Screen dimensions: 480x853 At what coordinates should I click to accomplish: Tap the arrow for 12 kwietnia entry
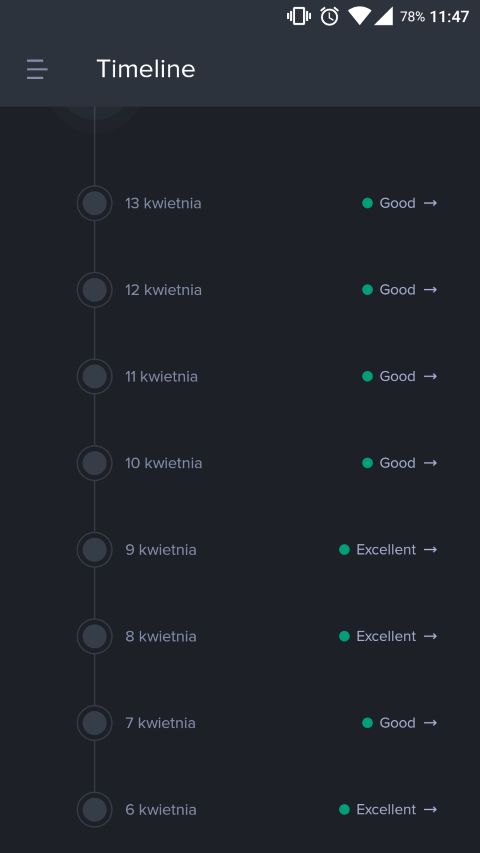tap(430, 289)
